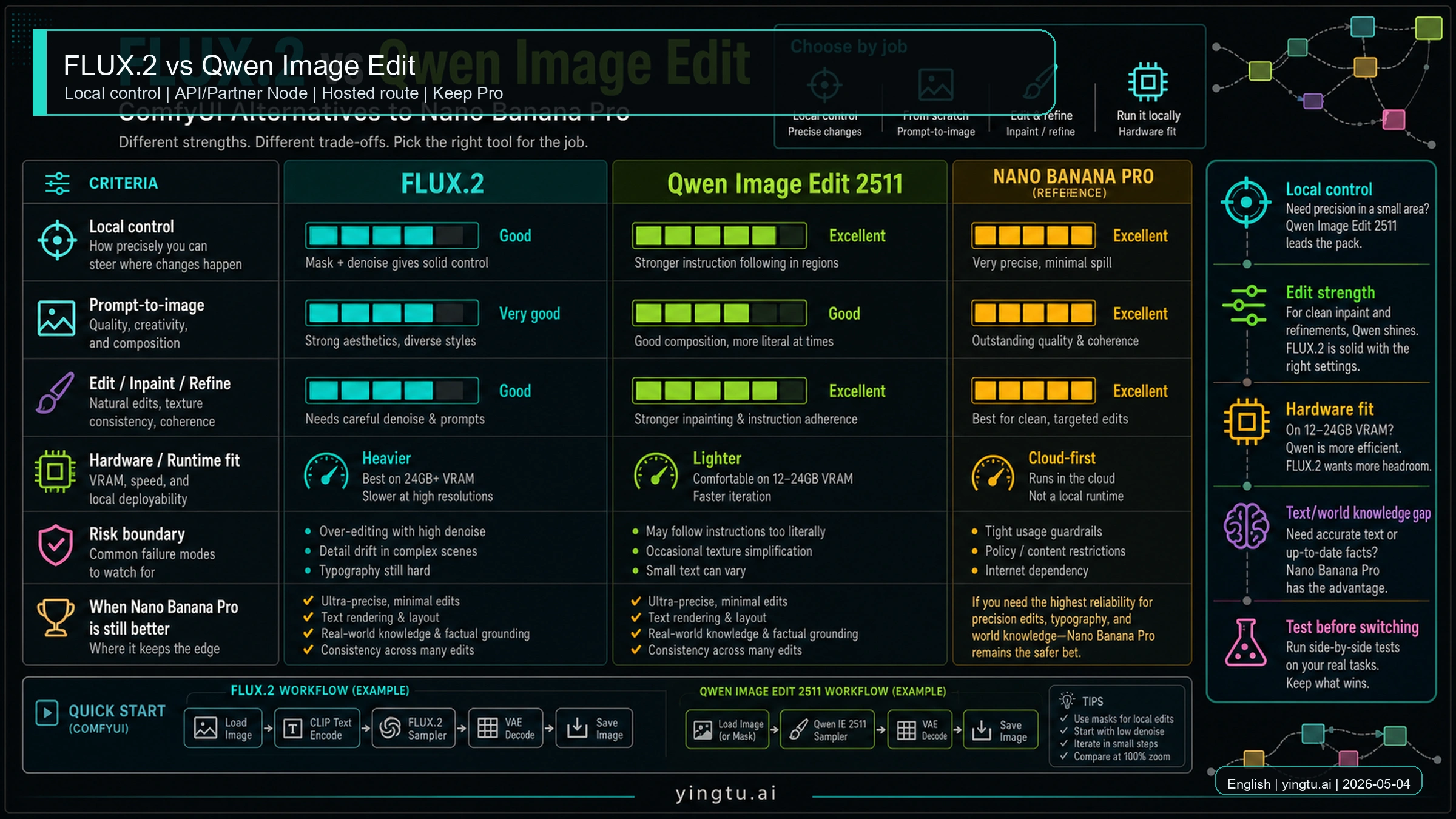Select the NANO BANANA PRO reference header
Viewport: 1456px width, 819px height.
click(1073, 183)
